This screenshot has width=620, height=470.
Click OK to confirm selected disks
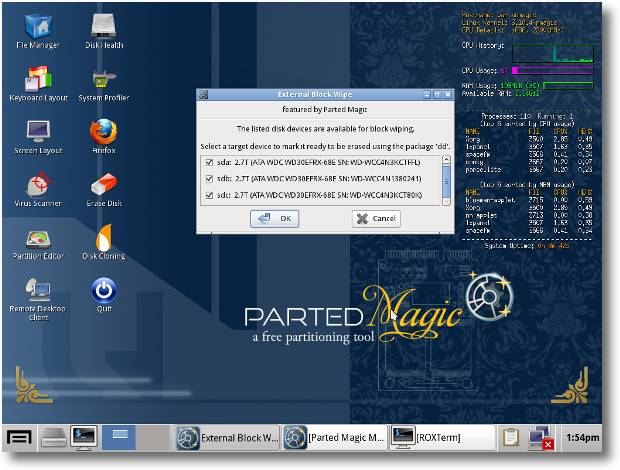click(274, 219)
